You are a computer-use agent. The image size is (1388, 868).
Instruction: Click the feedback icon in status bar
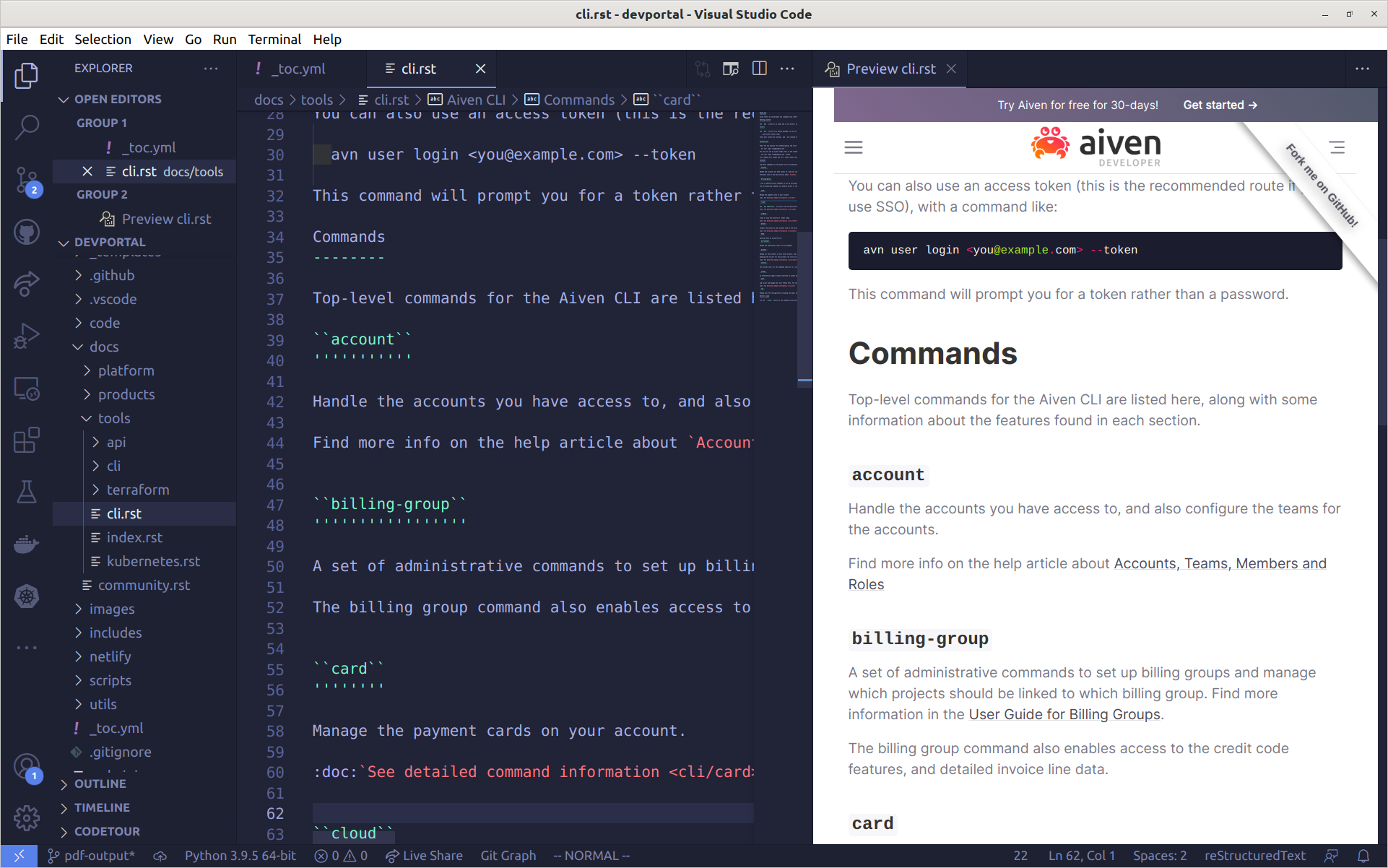[1332, 856]
